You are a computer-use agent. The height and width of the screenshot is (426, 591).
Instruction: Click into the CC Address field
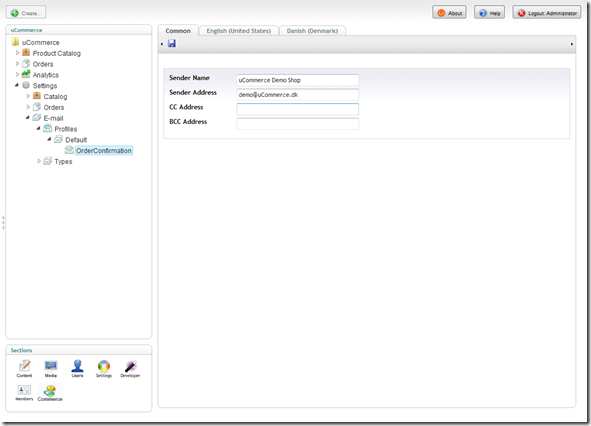[x=297, y=109]
